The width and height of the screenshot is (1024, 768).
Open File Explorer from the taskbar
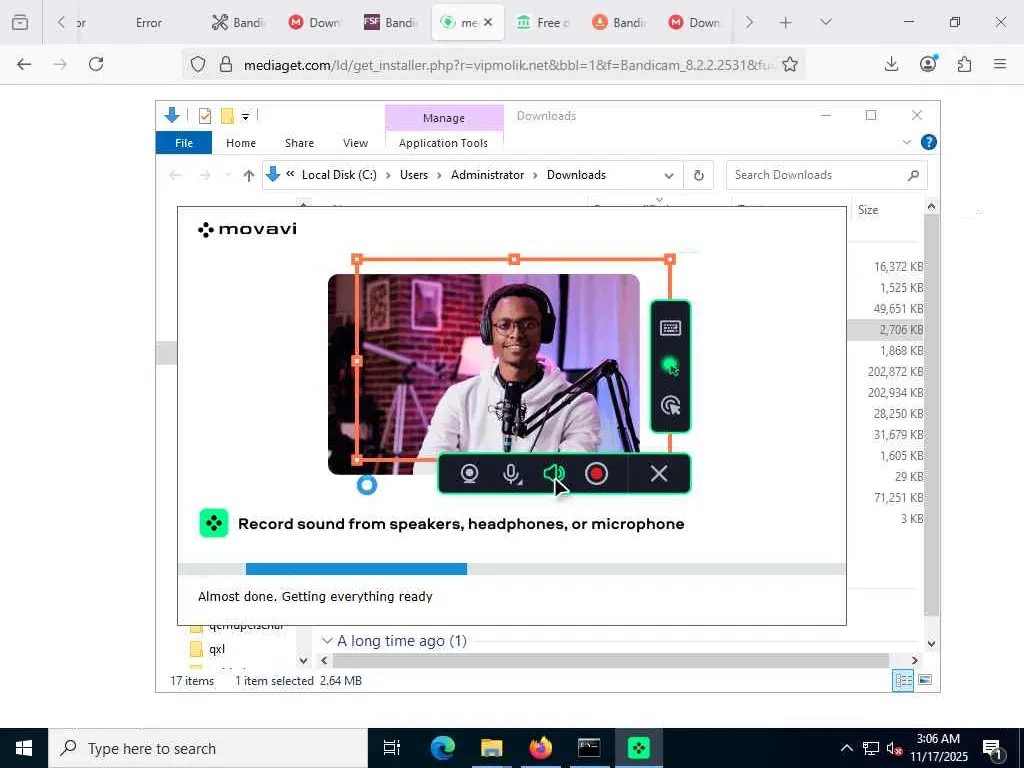[x=491, y=748]
